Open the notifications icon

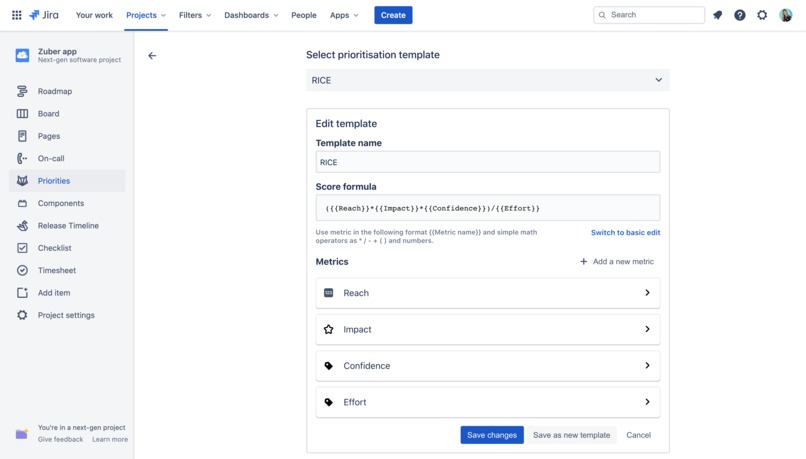[718, 15]
